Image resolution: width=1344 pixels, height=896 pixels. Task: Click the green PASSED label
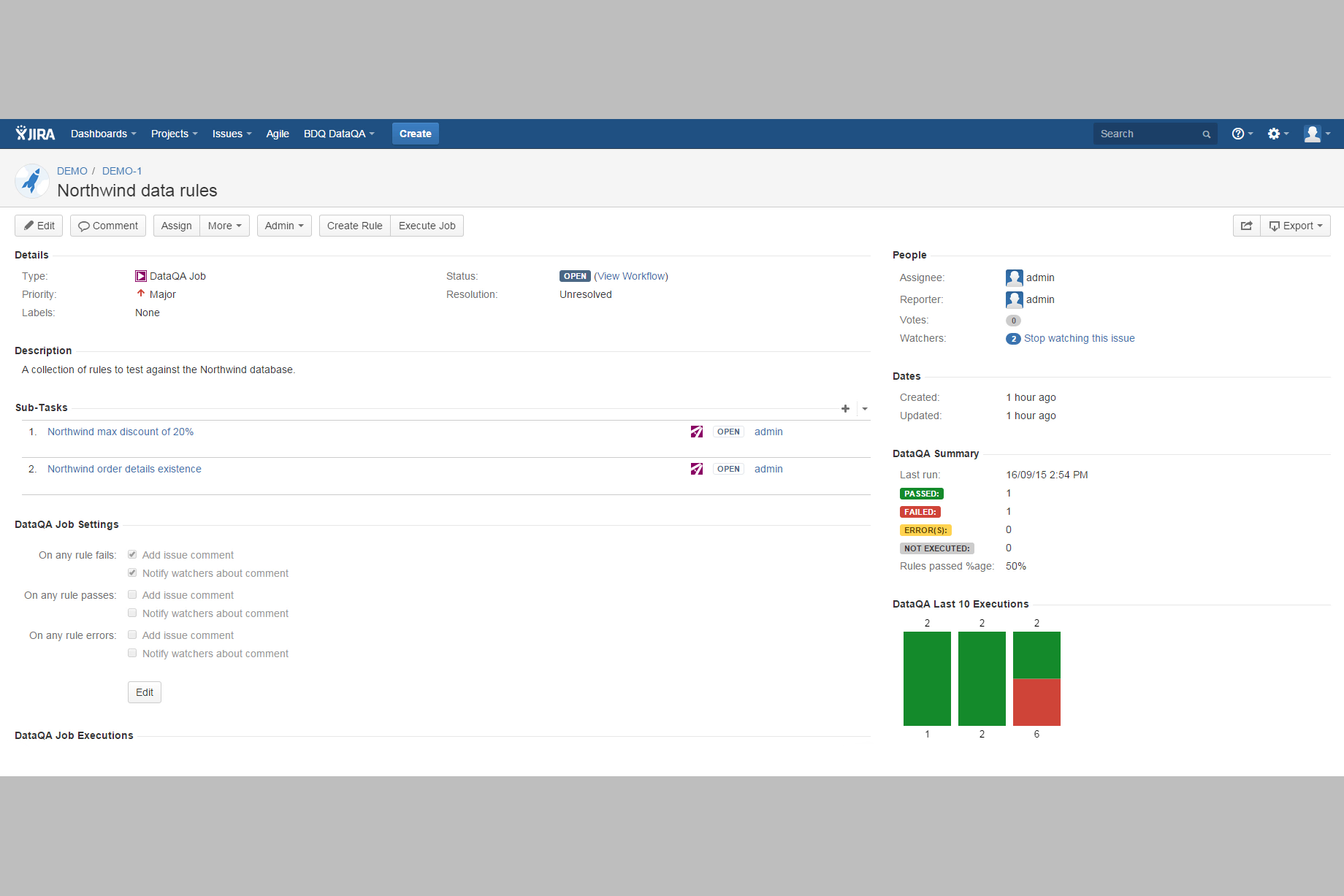[x=922, y=494]
